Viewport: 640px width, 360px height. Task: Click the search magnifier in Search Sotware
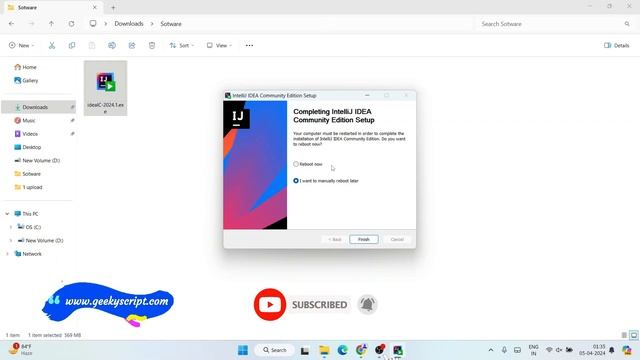pos(627,24)
